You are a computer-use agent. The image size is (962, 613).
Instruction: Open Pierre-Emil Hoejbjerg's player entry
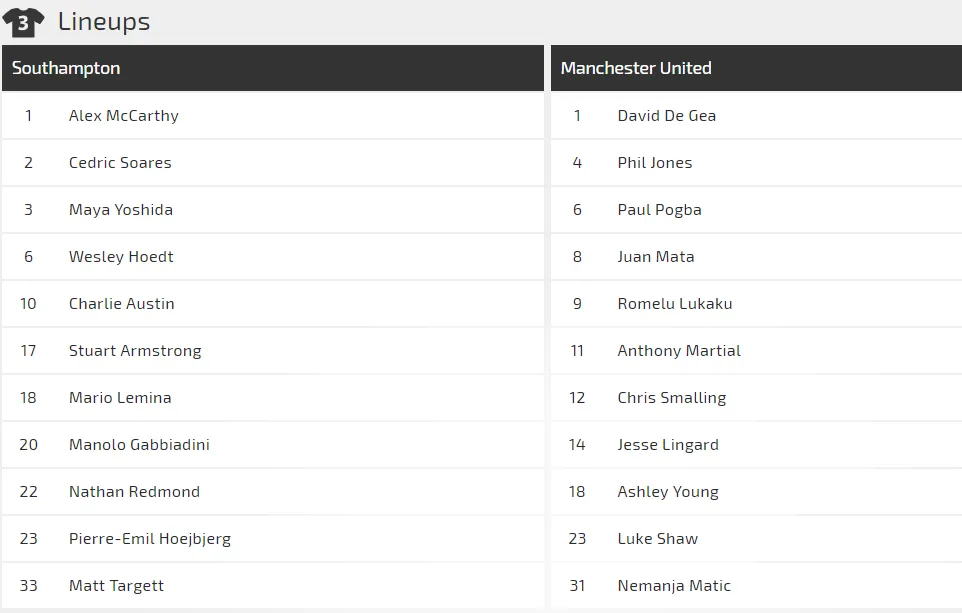(x=150, y=539)
